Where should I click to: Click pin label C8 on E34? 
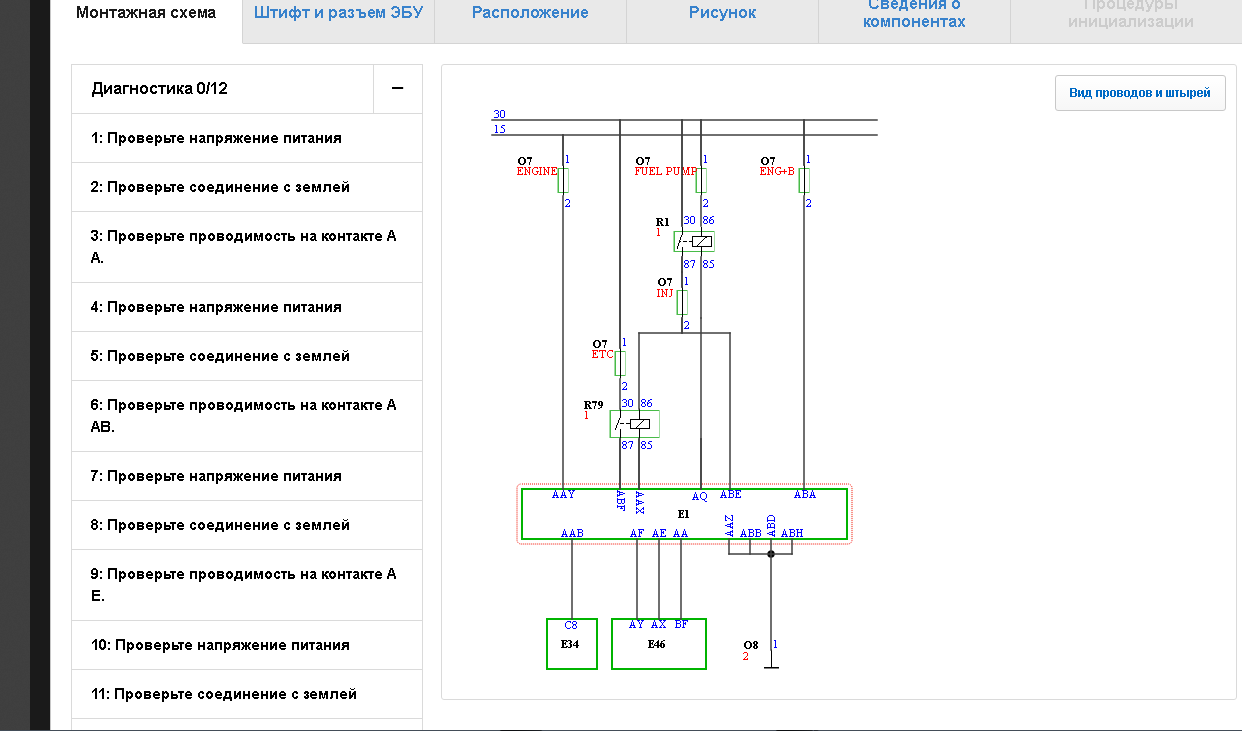point(572,625)
